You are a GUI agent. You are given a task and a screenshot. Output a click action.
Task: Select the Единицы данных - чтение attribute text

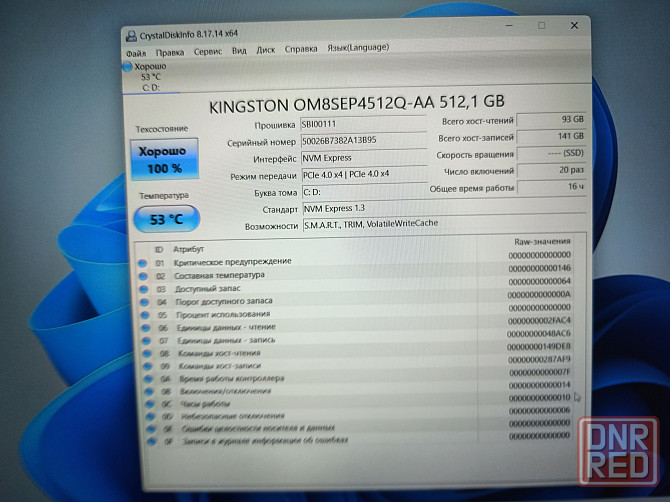pyautogui.click(x=226, y=328)
